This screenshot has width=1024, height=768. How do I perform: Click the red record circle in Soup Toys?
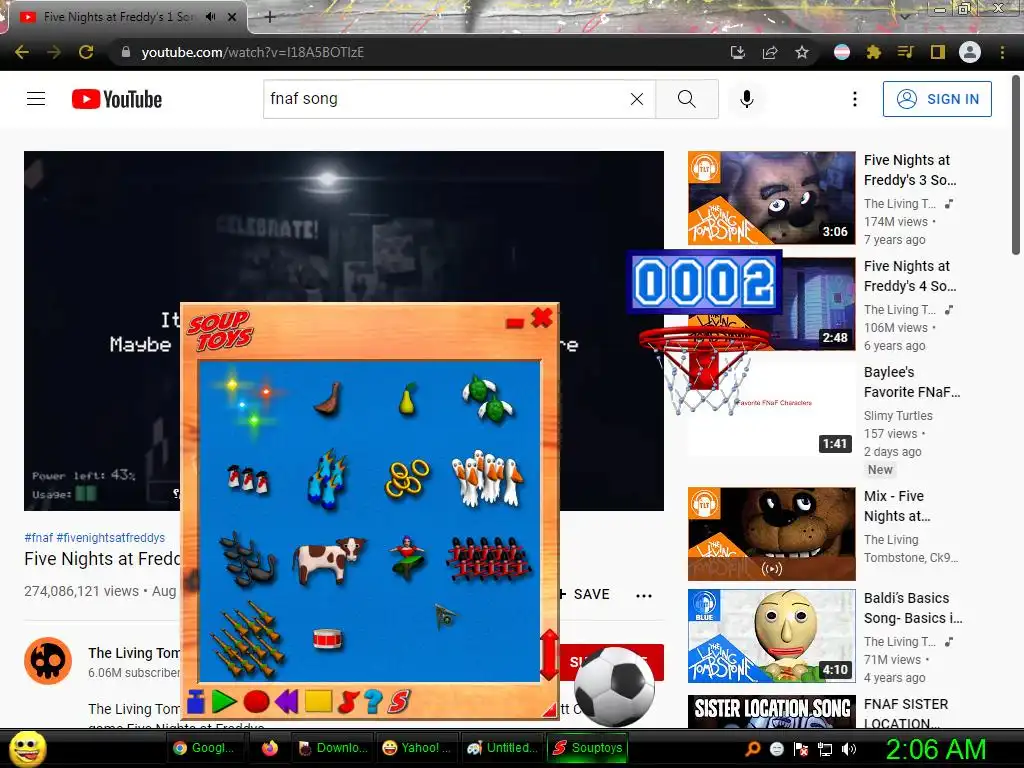click(256, 701)
